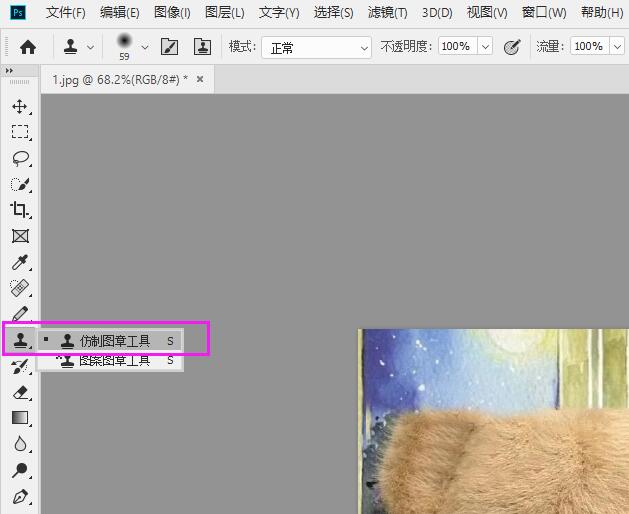Click the watercolor image on canvas
Image resolution: width=629 pixels, height=514 pixels.
coord(493,421)
